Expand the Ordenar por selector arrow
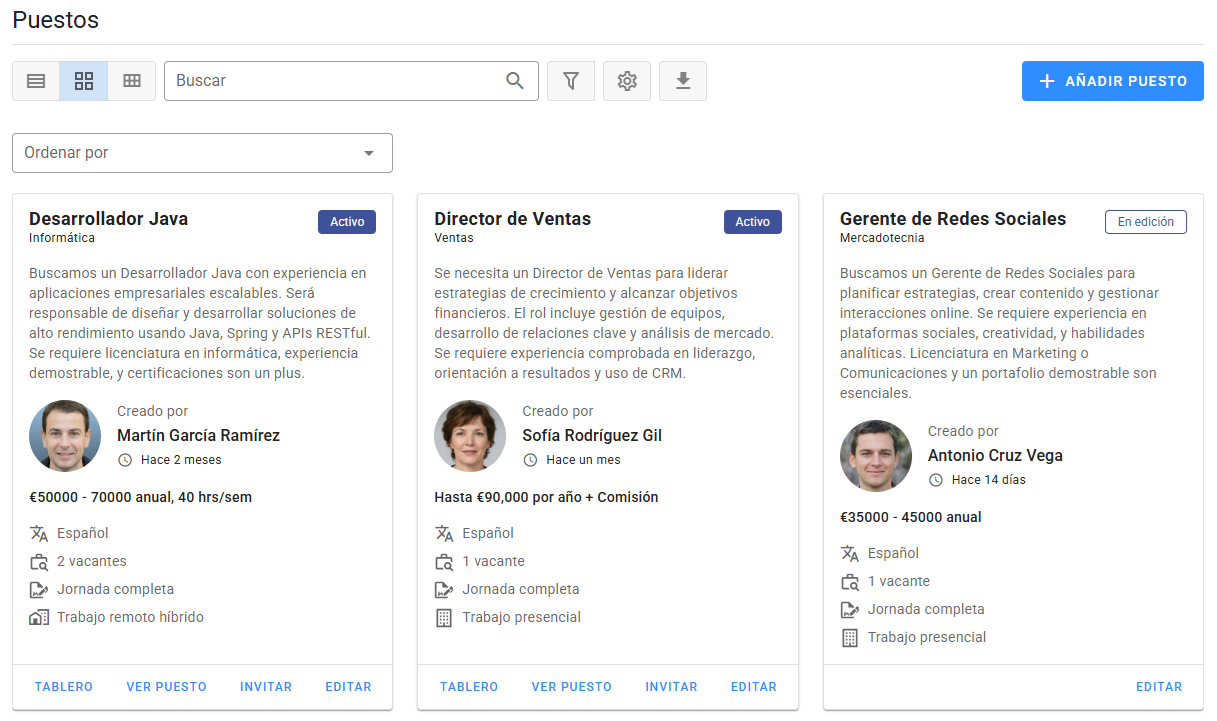The width and height of the screenshot is (1217, 721). [x=371, y=153]
